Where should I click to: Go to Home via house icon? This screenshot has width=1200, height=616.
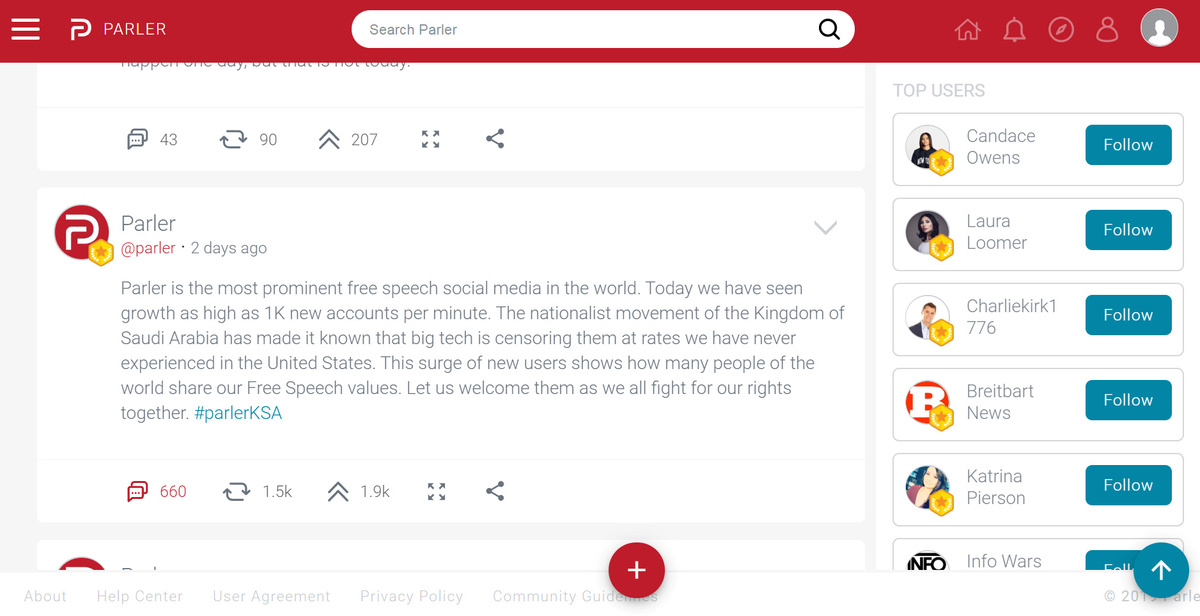[x=967, y=30]
